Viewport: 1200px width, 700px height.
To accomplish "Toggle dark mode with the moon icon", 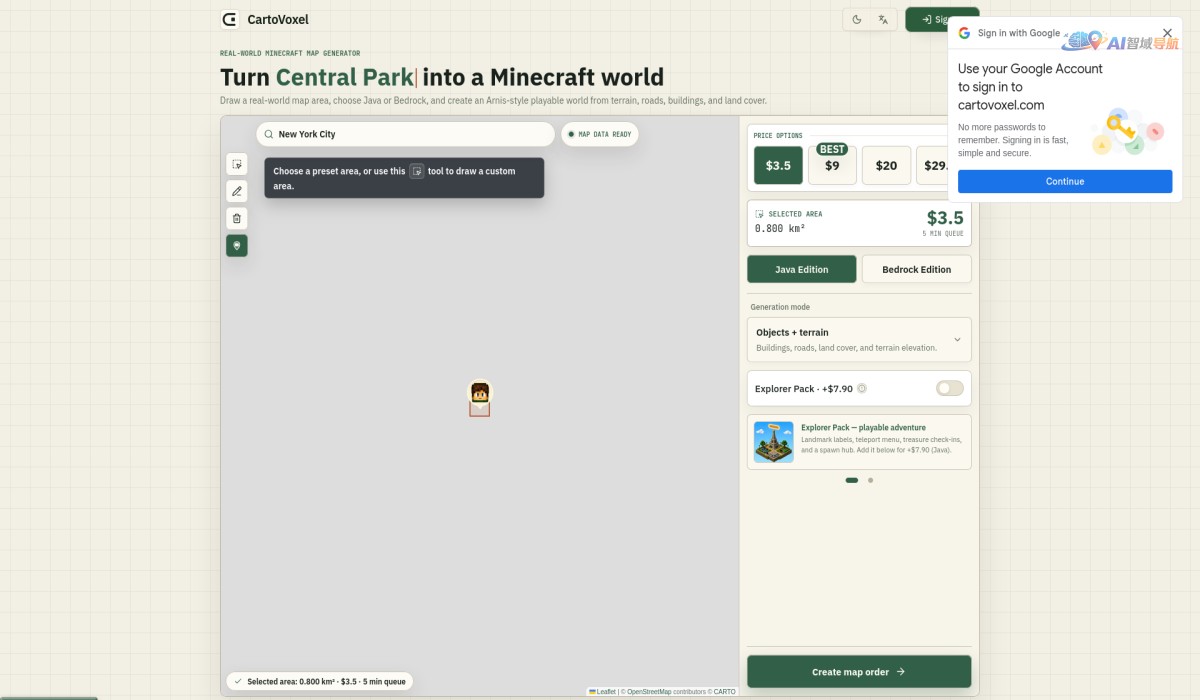I will 857,19.
